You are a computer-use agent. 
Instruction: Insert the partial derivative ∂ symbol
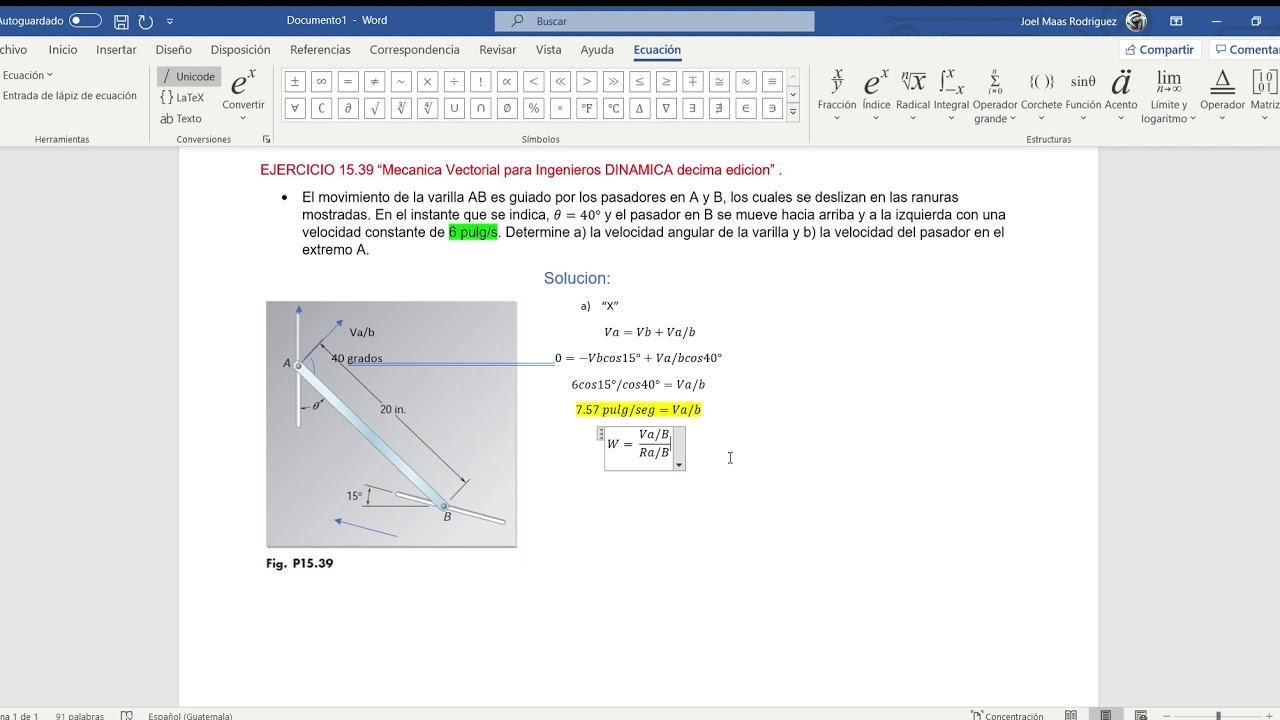coord(348,108)
